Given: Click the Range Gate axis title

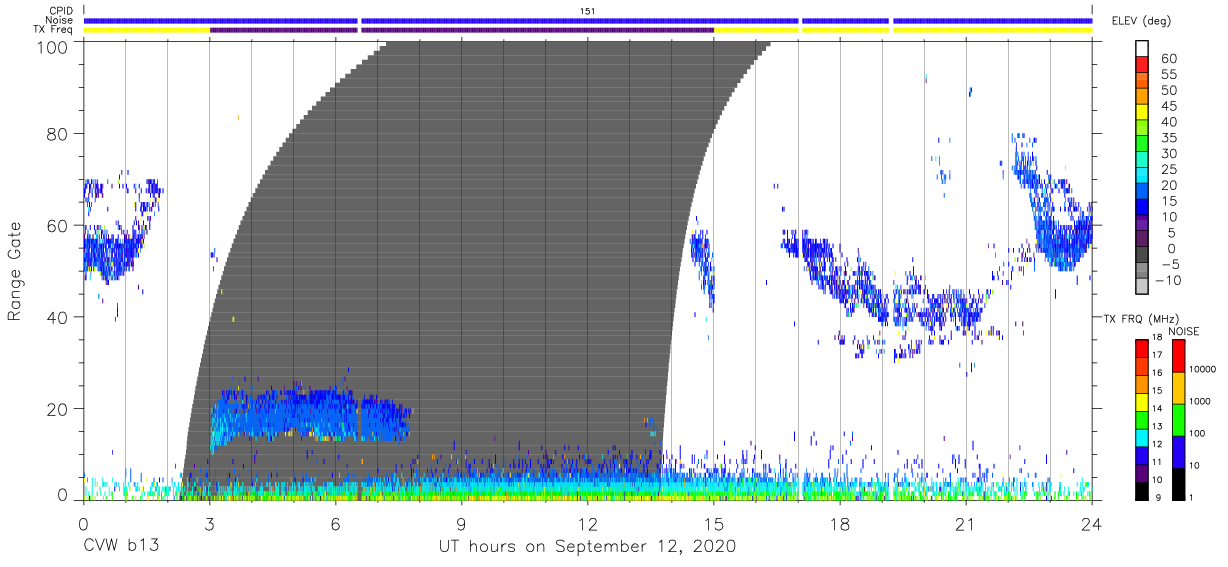Looking at the screenshot, I should pyautogui.click(x=15, y=271).
